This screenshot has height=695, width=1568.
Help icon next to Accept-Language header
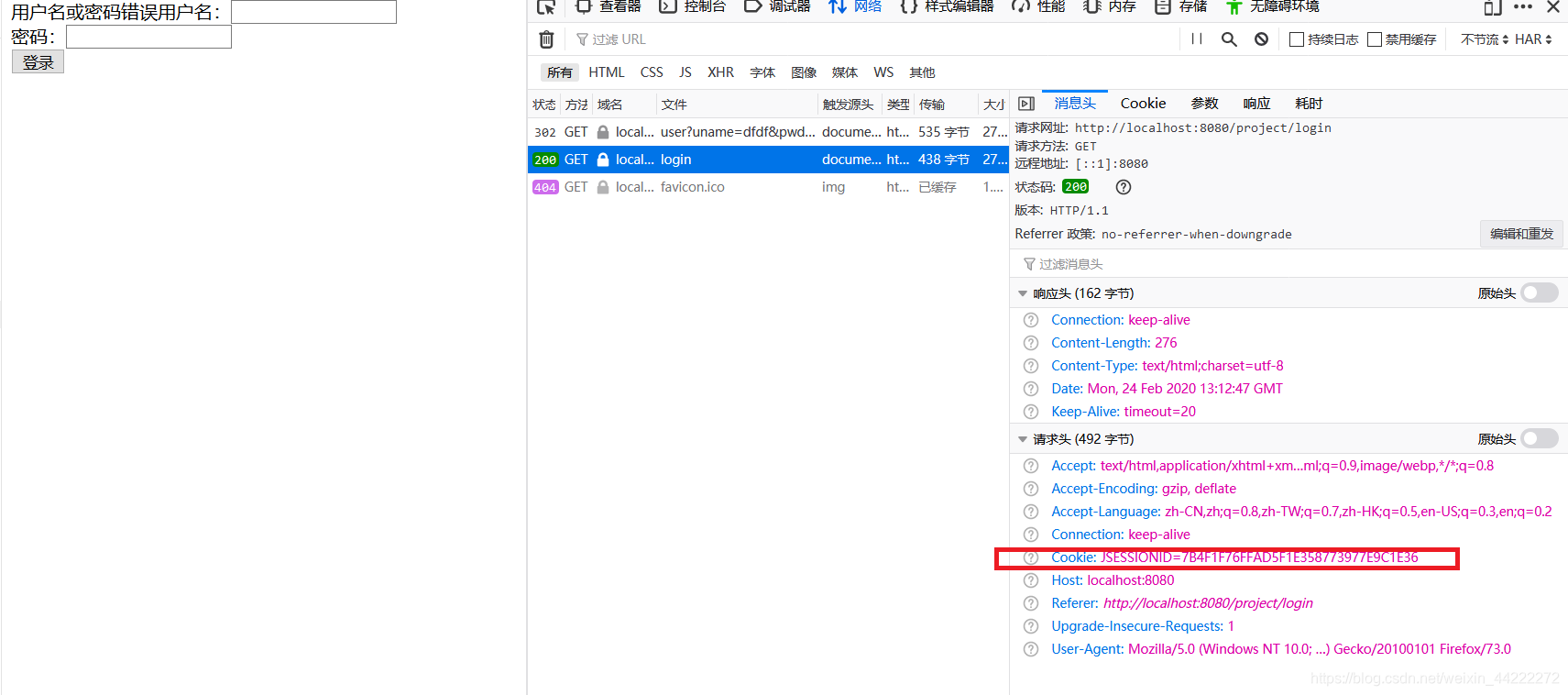click(1031, 512)
